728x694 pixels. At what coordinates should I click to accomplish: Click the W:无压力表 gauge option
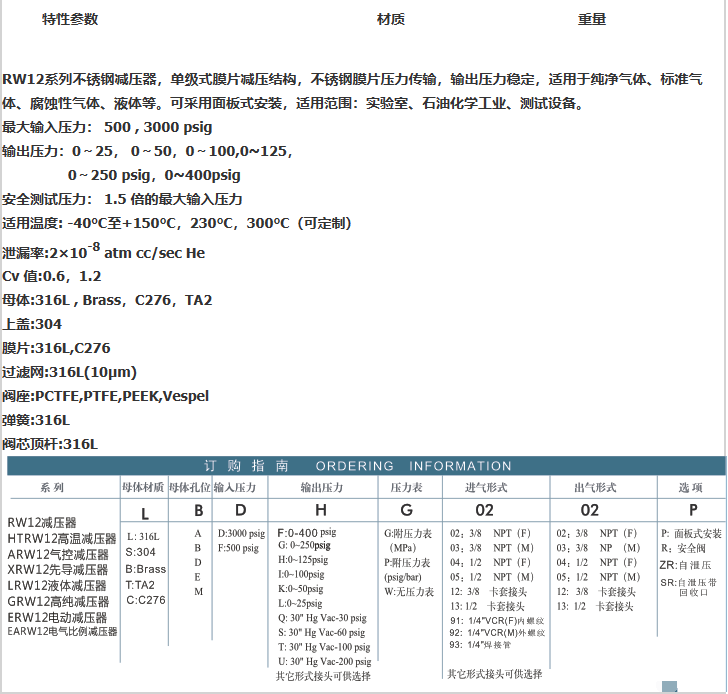[x=409, y=592]
